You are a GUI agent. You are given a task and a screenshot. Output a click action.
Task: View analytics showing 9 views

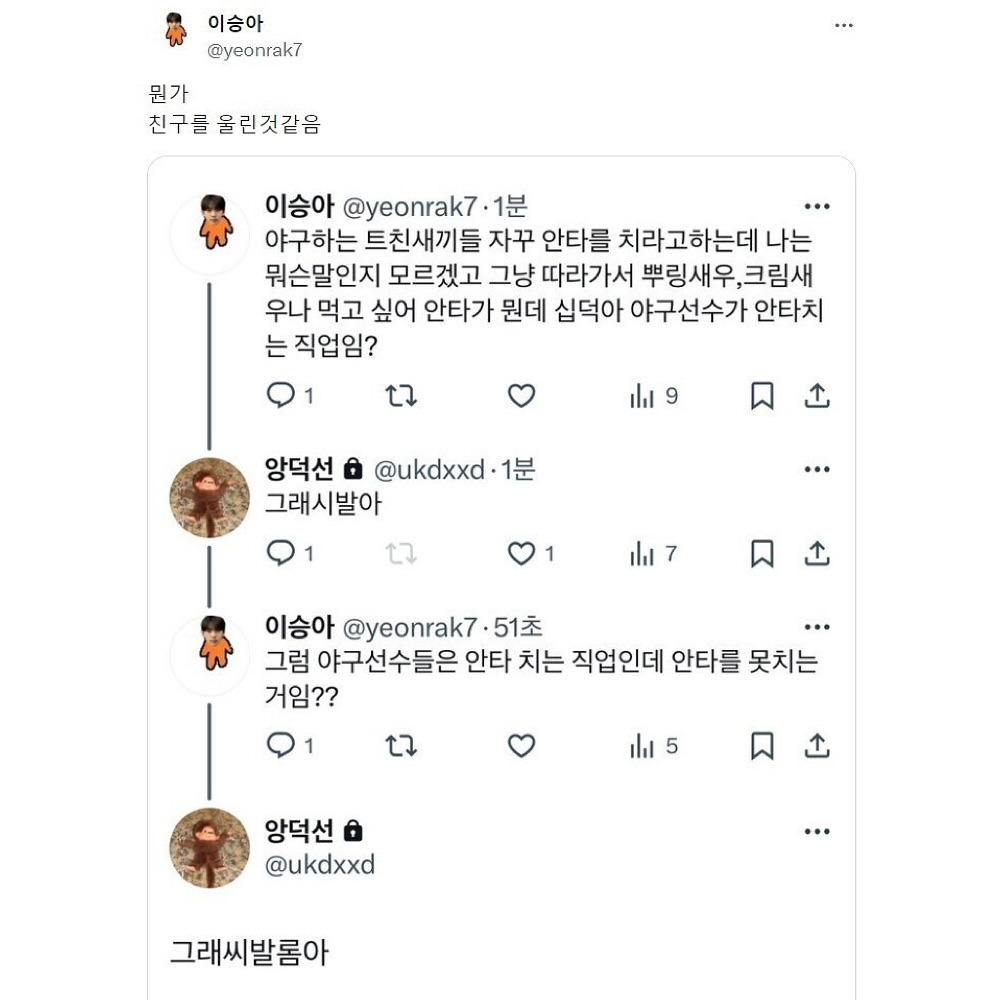[x=654, y=396]
